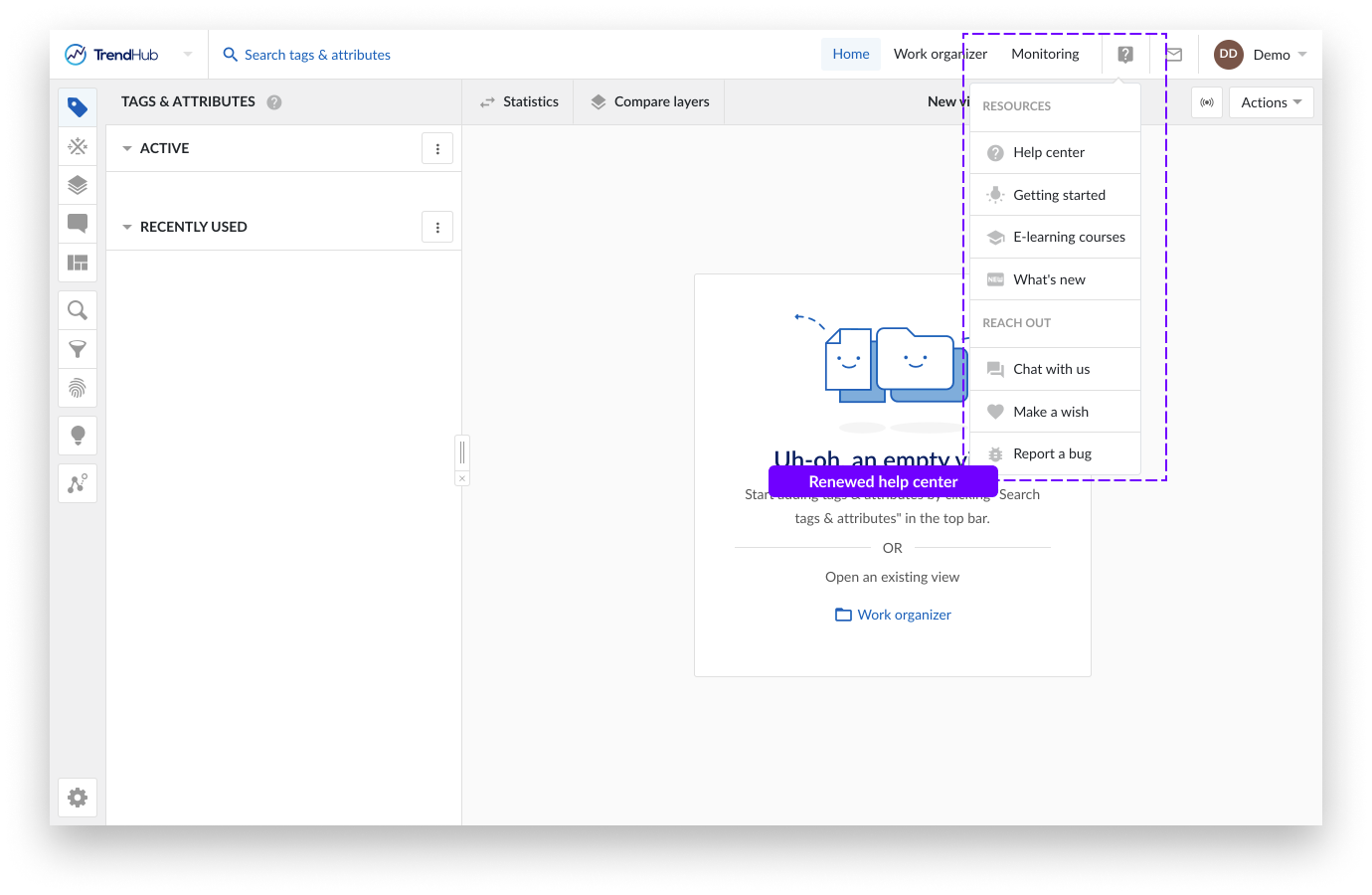The height and width of the screenshot is (895, 1372).
Task: Collapse the ACTIVE section
Action: (127, 148)
